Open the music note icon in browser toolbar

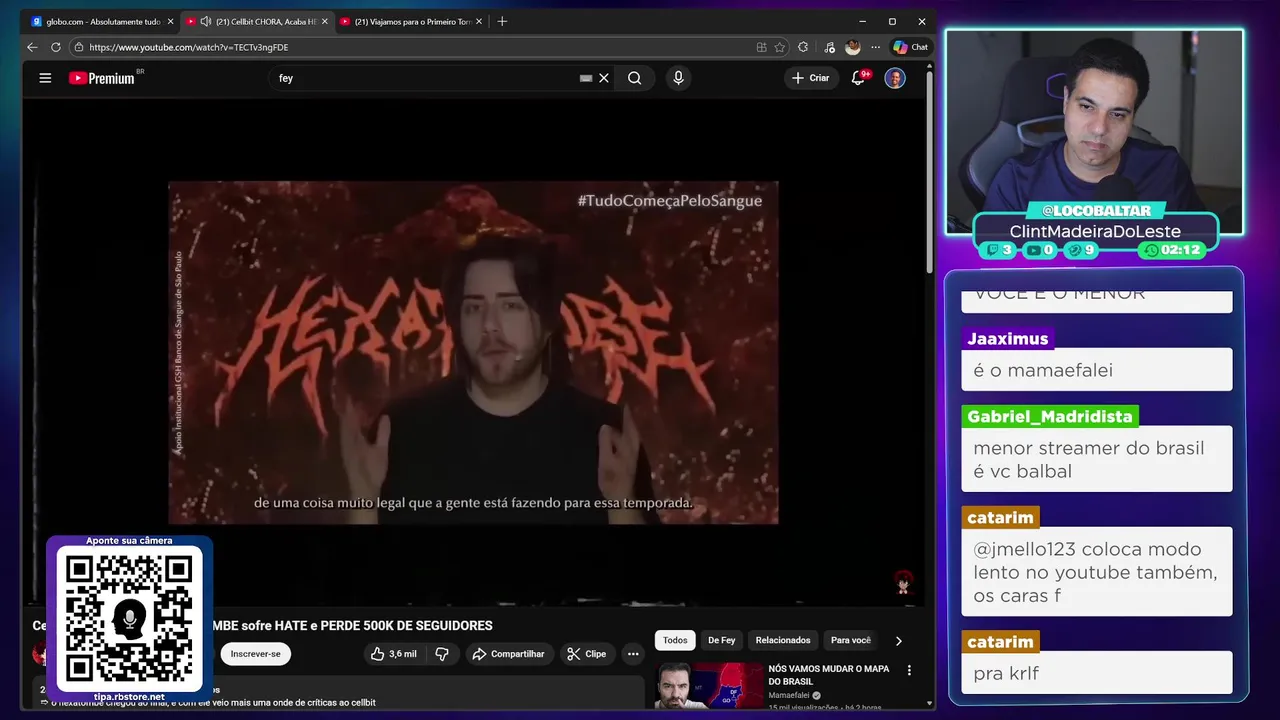pyautogui.click(x=829, y=47)
